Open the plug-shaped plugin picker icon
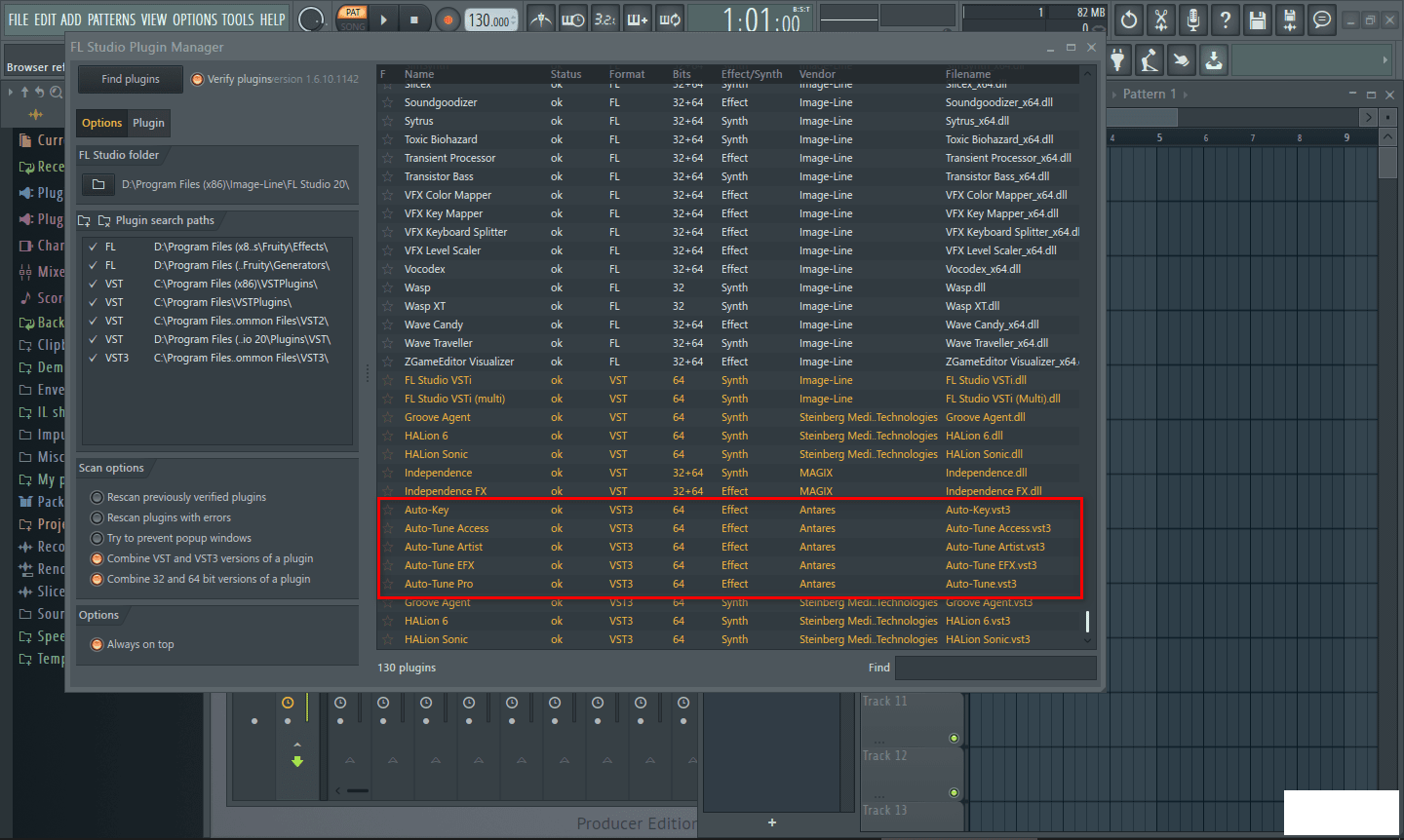This screenshot has width=1404, height=840. pyautogui.click(x=1118, y=60)
